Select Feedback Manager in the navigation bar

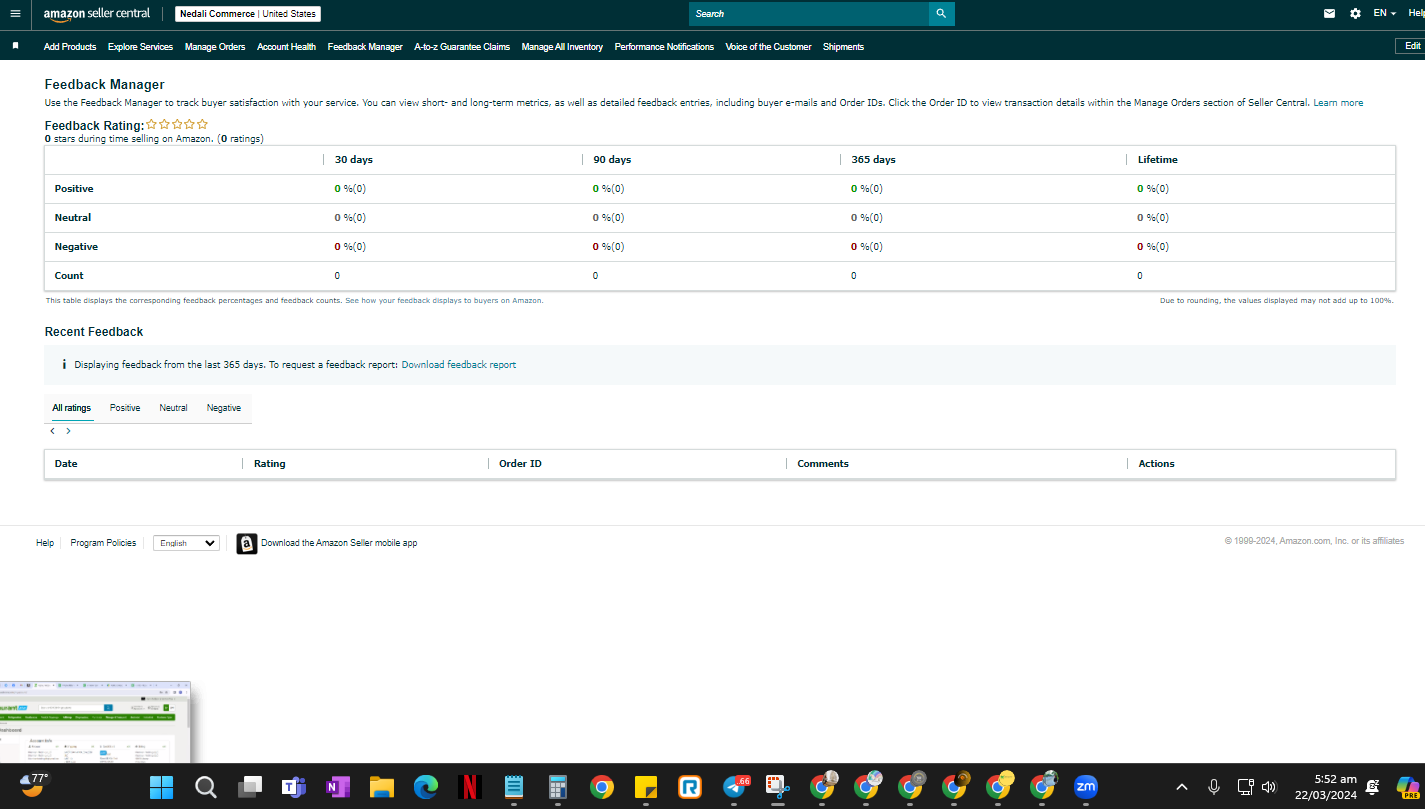[365, 47]
